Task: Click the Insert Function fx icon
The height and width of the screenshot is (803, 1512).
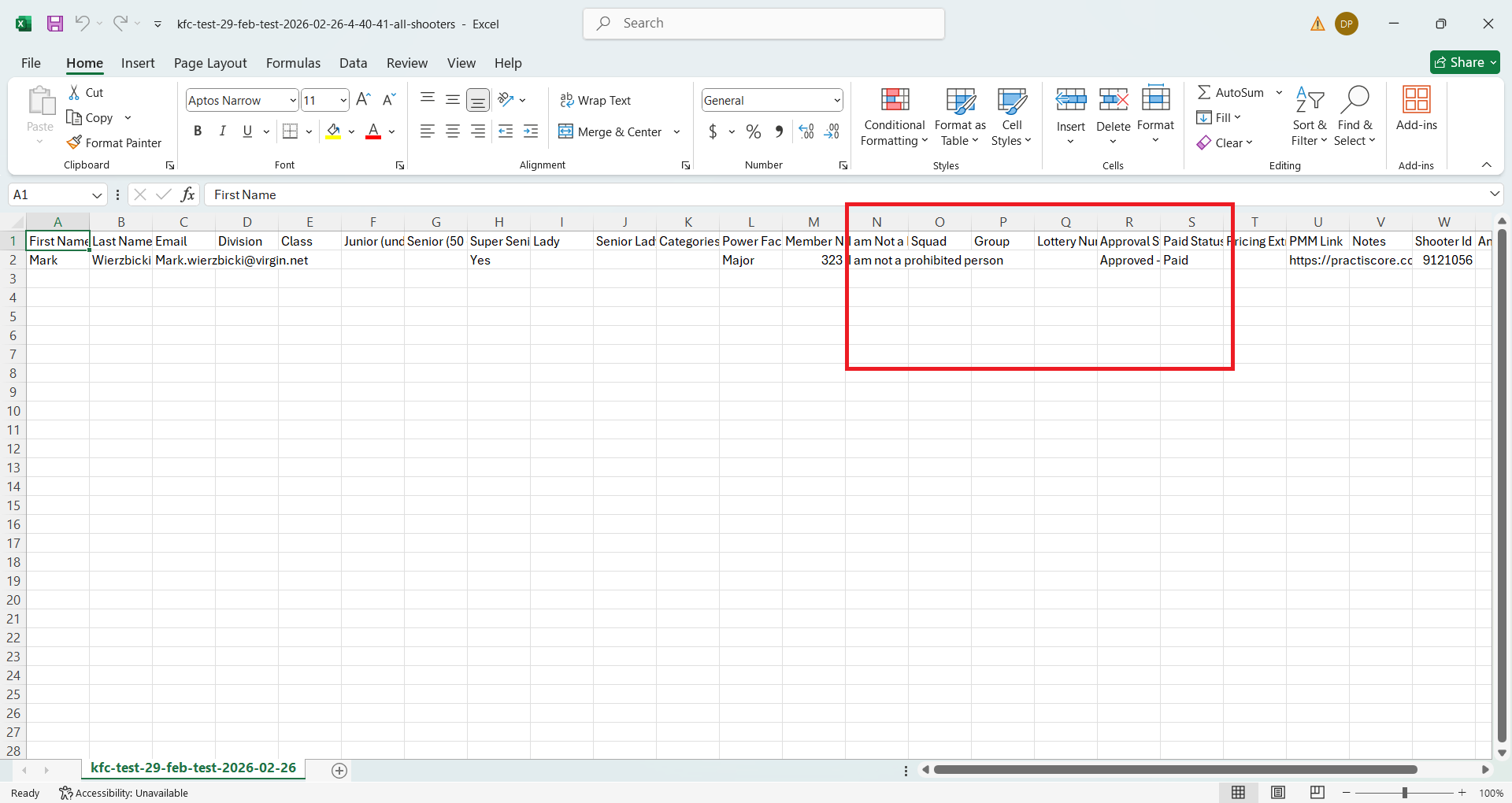Action: coord(187,194)
